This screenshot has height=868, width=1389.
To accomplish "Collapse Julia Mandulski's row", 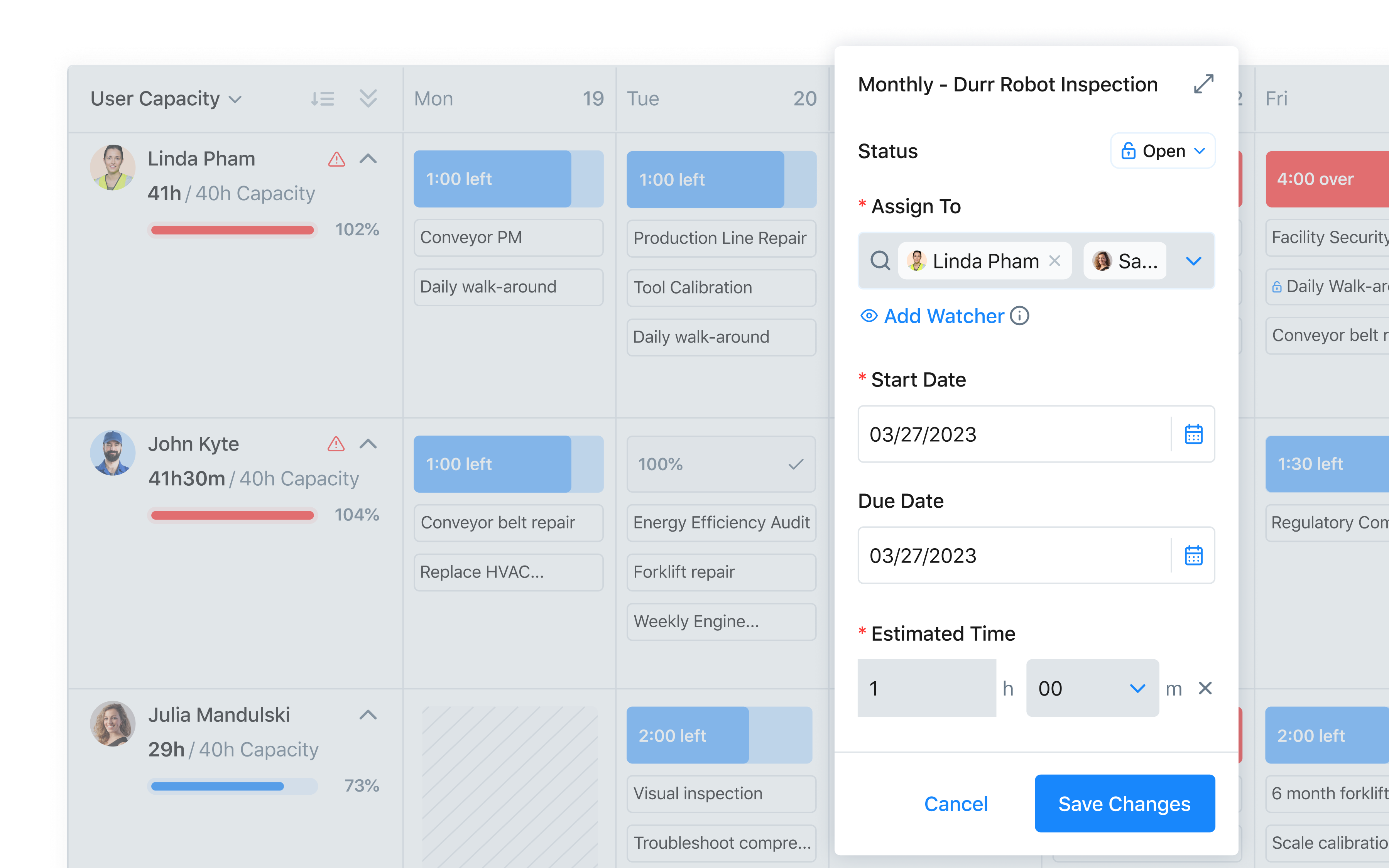I will point(368,715).
